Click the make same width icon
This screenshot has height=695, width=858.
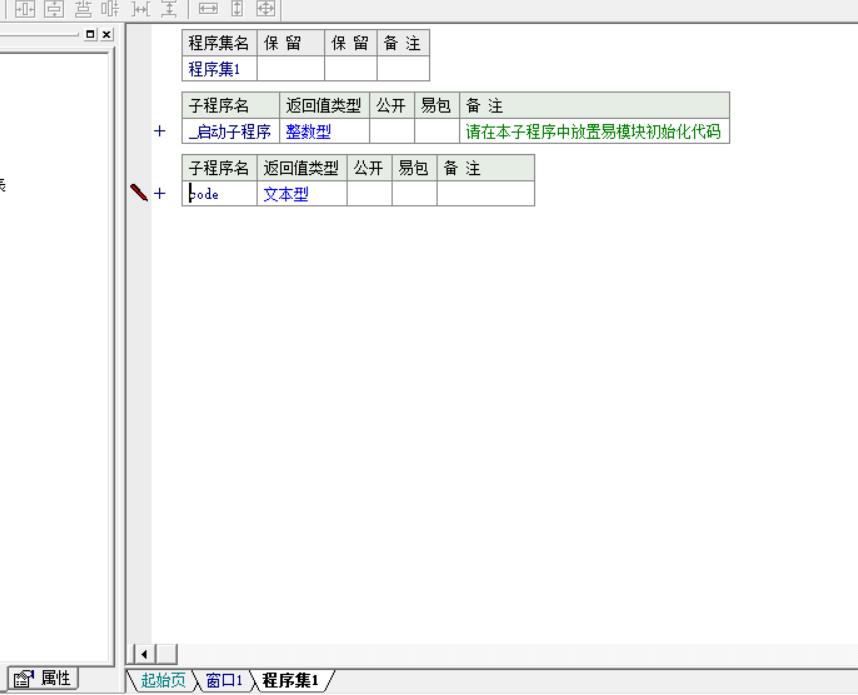tap(208, 8)
